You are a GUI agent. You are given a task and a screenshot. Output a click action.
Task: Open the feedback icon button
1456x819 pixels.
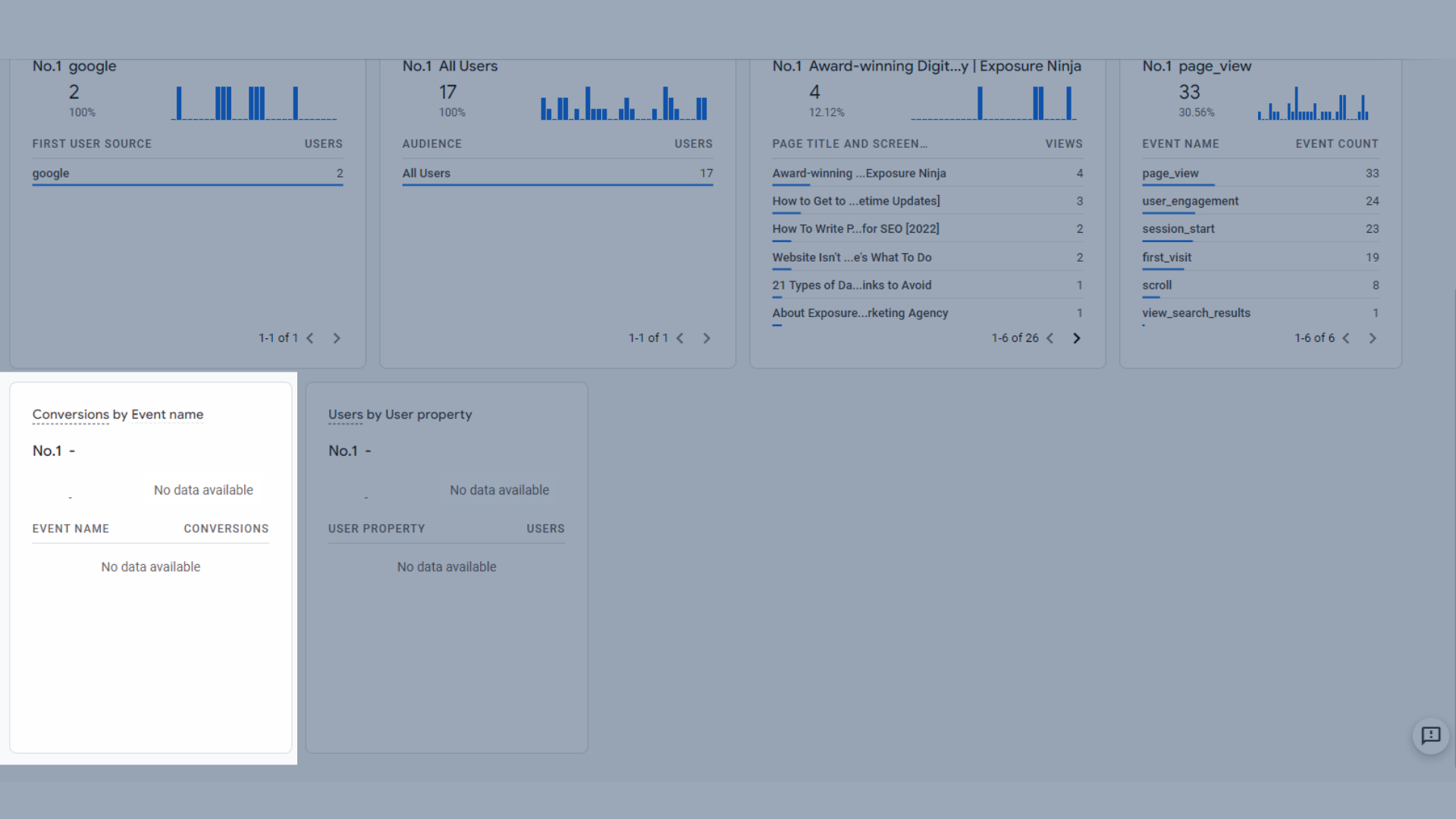pos(1430,736)
